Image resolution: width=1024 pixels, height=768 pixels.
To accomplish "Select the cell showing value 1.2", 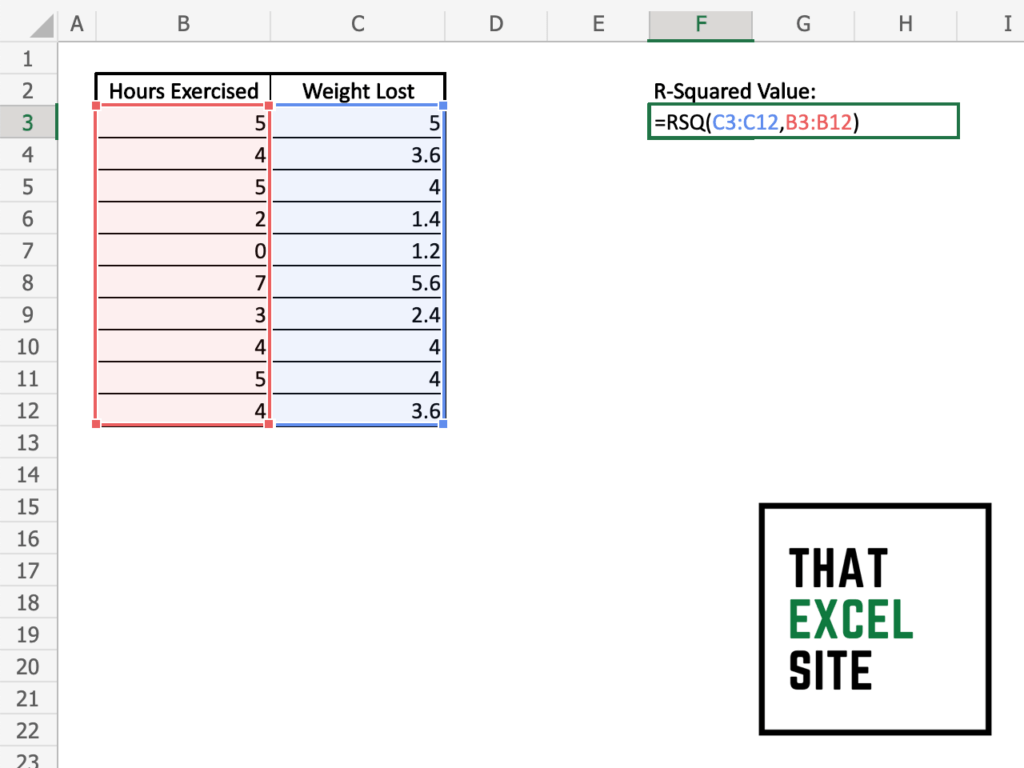I will click(x=357, y=250).
